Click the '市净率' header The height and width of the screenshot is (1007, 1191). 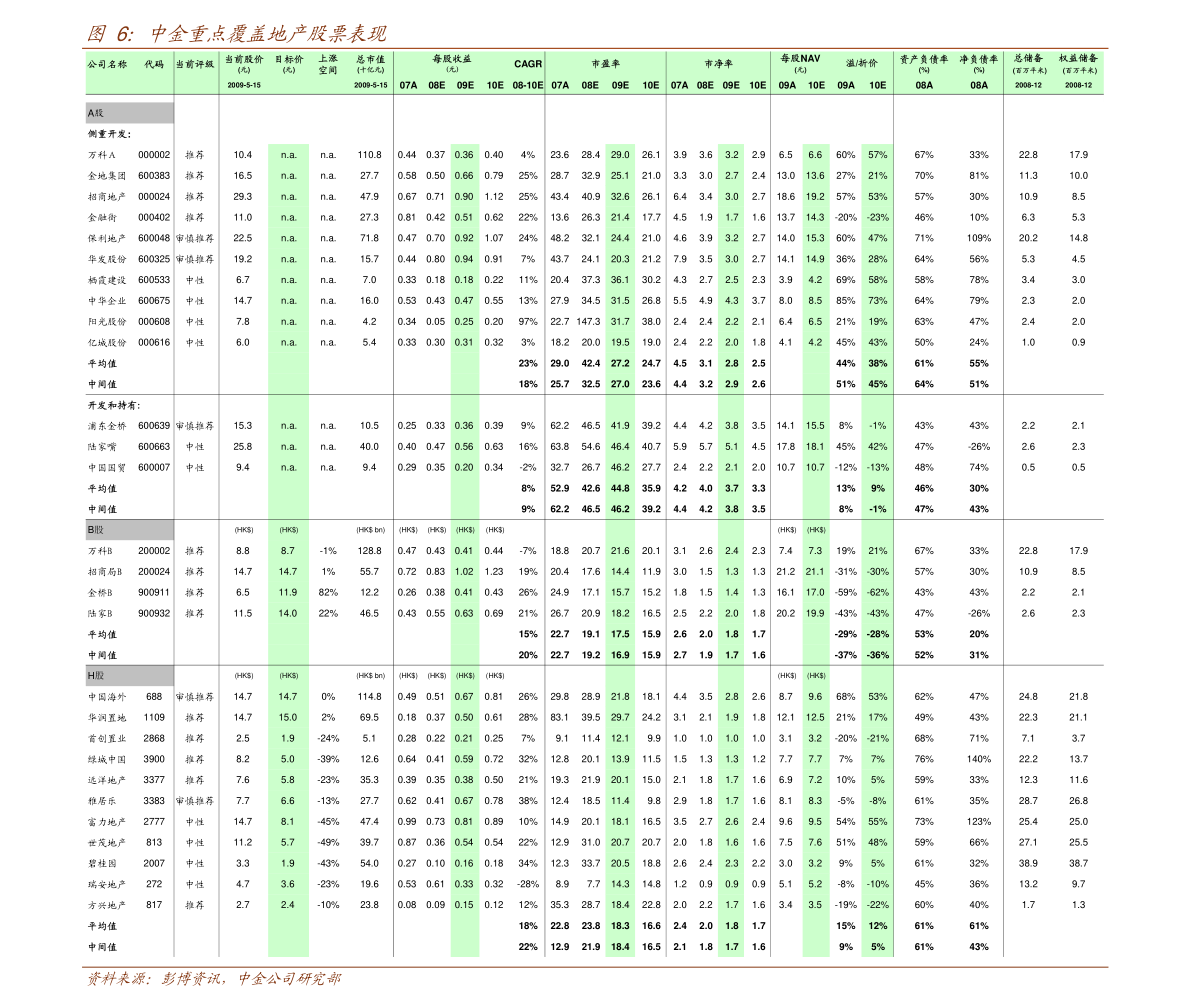pos(719,64)
